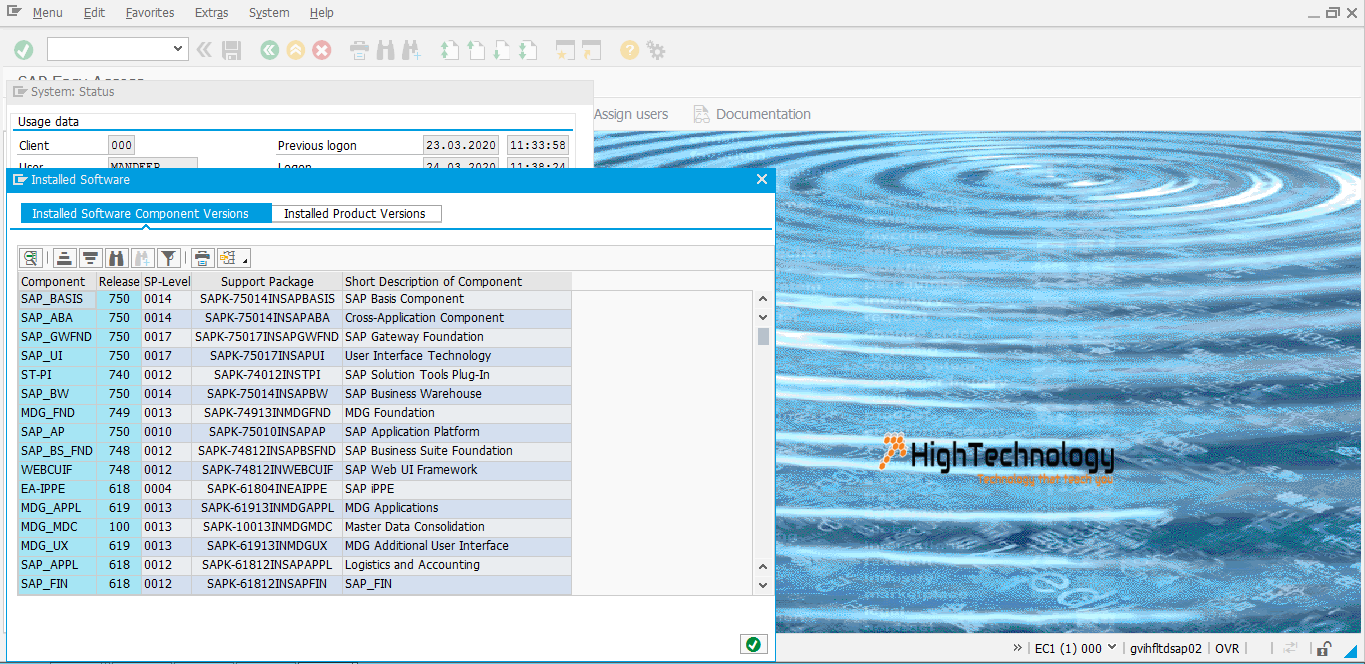
Task: Click the red Cancel icon
Action: [321, 50]
